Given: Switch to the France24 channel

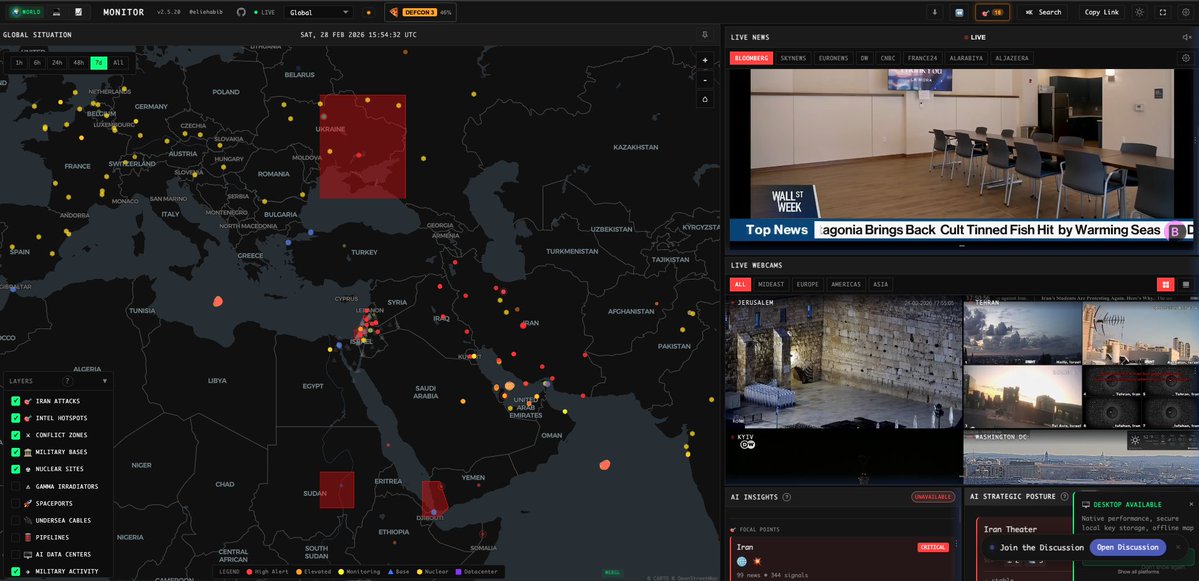Looking at the screenshot, I should [x=922, y=58].
